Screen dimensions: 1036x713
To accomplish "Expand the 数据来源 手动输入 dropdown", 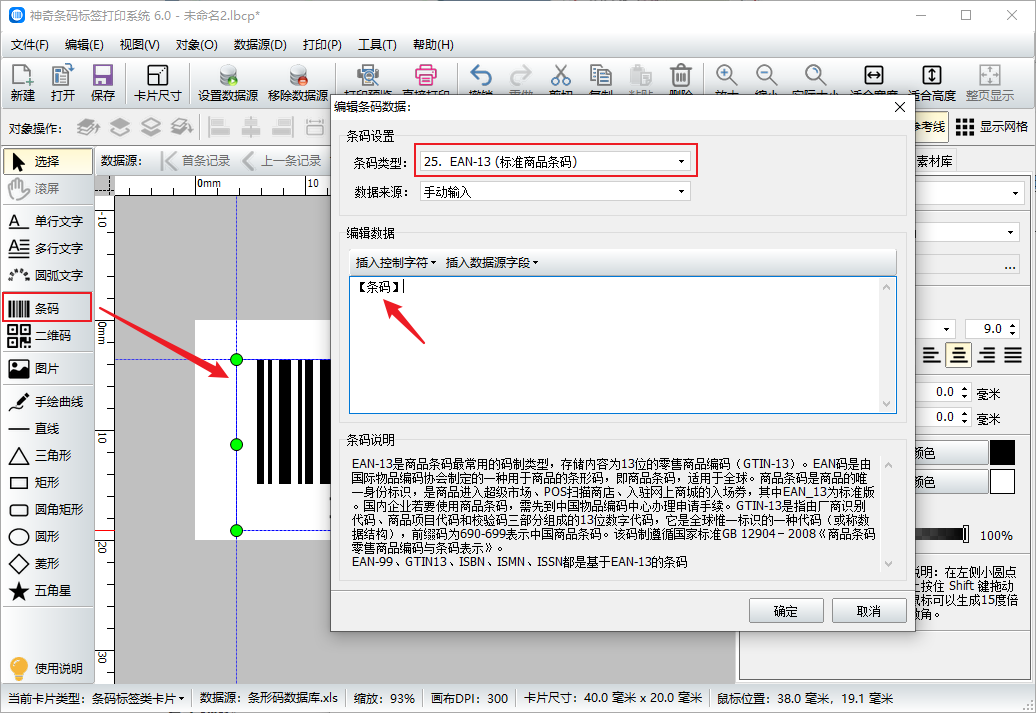I will [x=556, y=191].
